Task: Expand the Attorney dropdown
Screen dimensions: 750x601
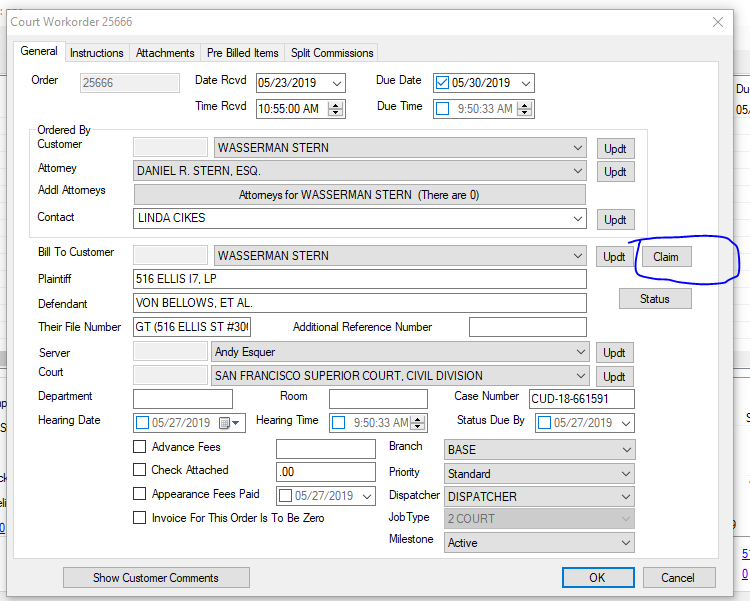Action: click(578, 171)
